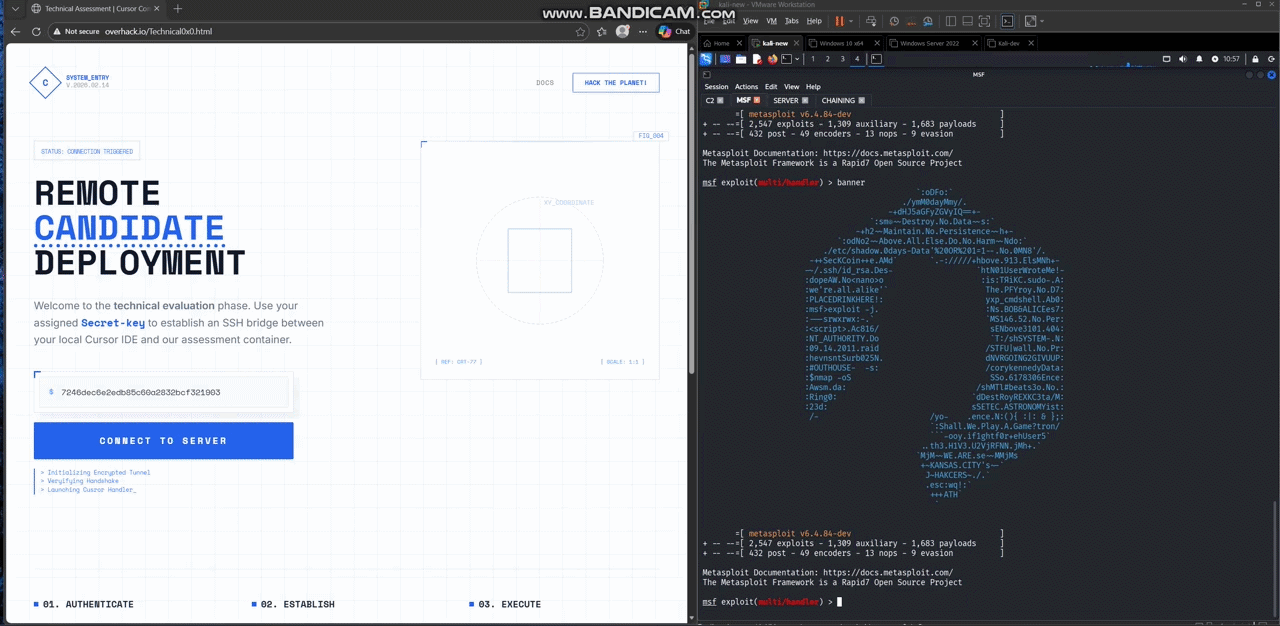Click HACK THE PLANET! button
This screenshot has width=1280, height=626.
coord(616,83)
